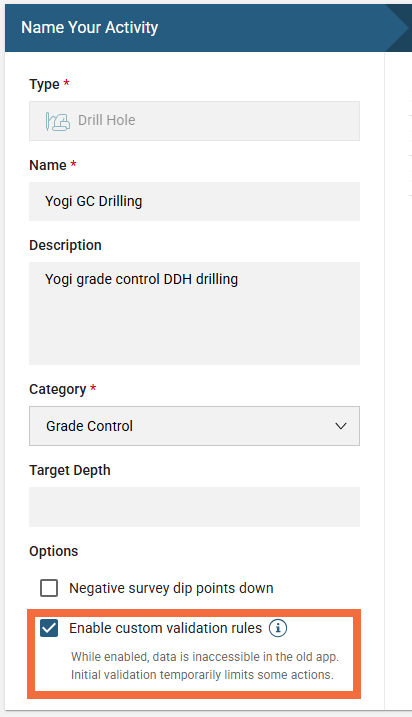Click the Target Depth label
This screenshot has height=717, width=412.
tap(70, 470)
